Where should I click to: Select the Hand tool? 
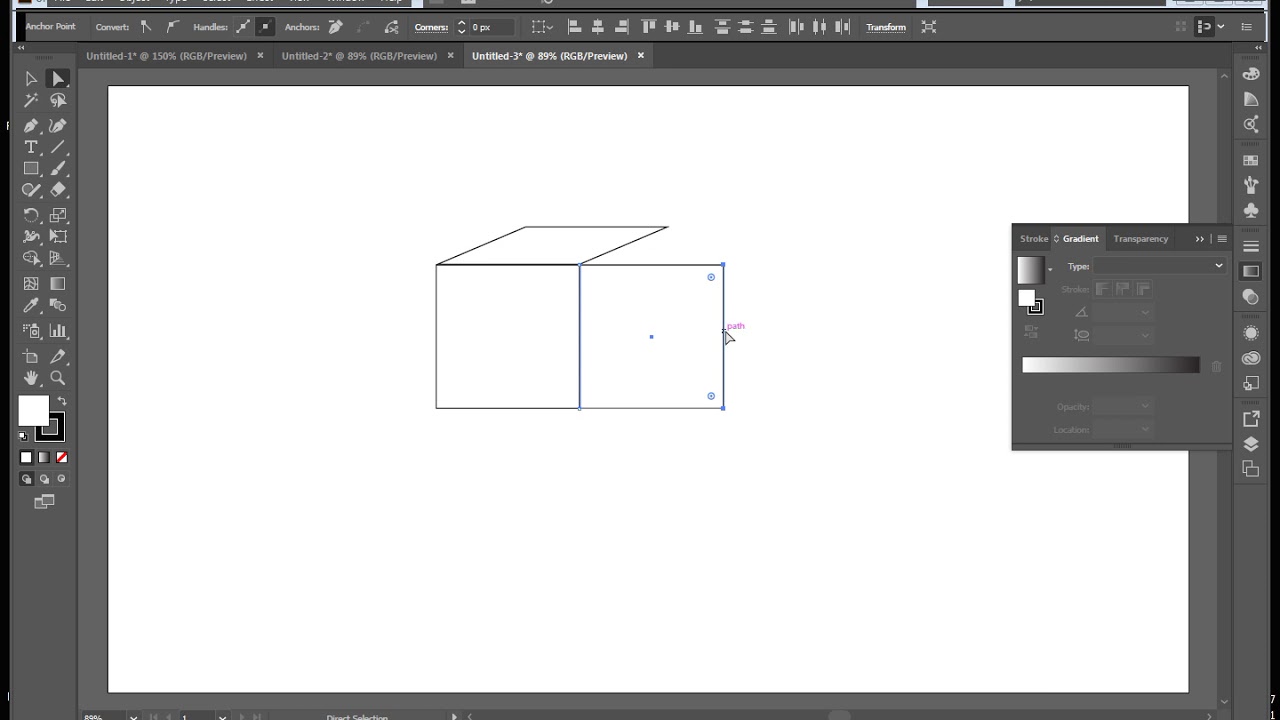pos(31,378)
